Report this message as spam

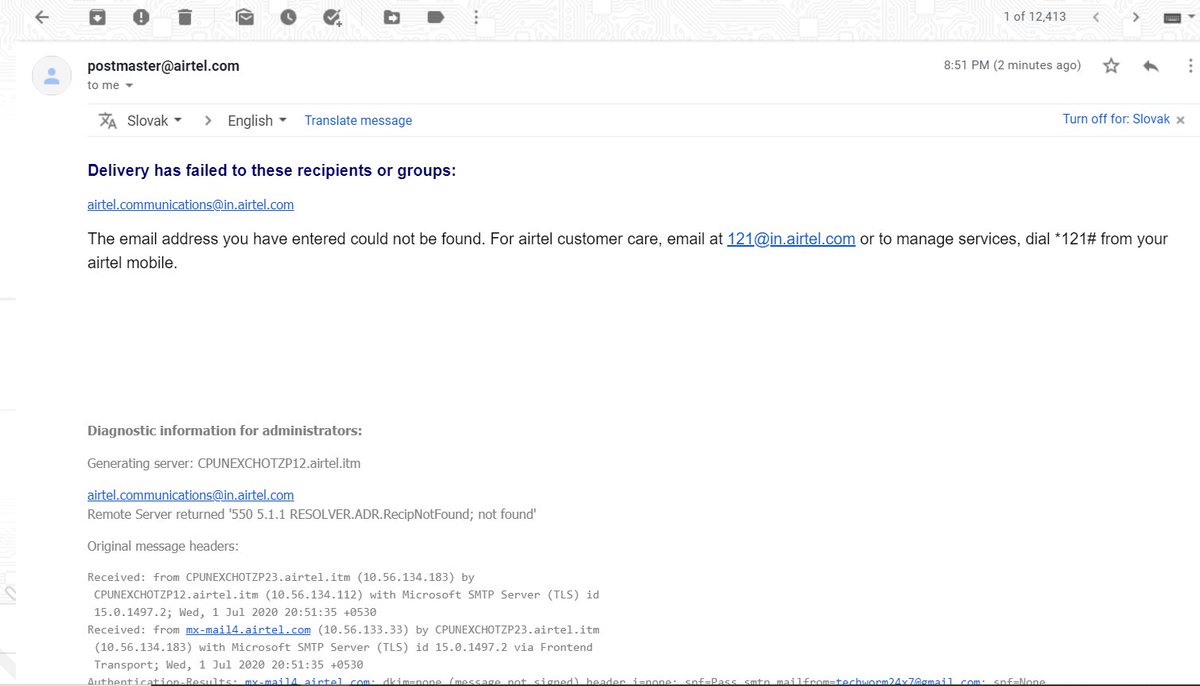[x=141, y=17]
